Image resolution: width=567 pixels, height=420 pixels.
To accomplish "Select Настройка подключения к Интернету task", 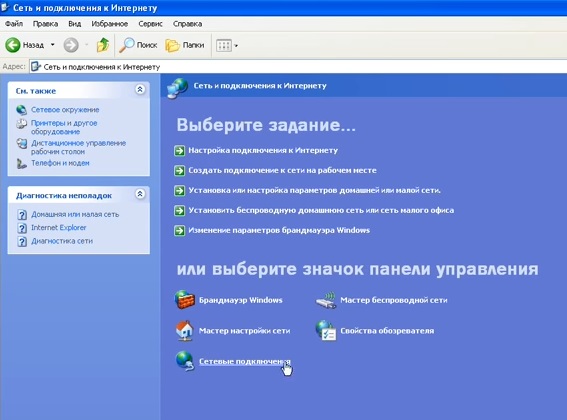I will point(263,150).
